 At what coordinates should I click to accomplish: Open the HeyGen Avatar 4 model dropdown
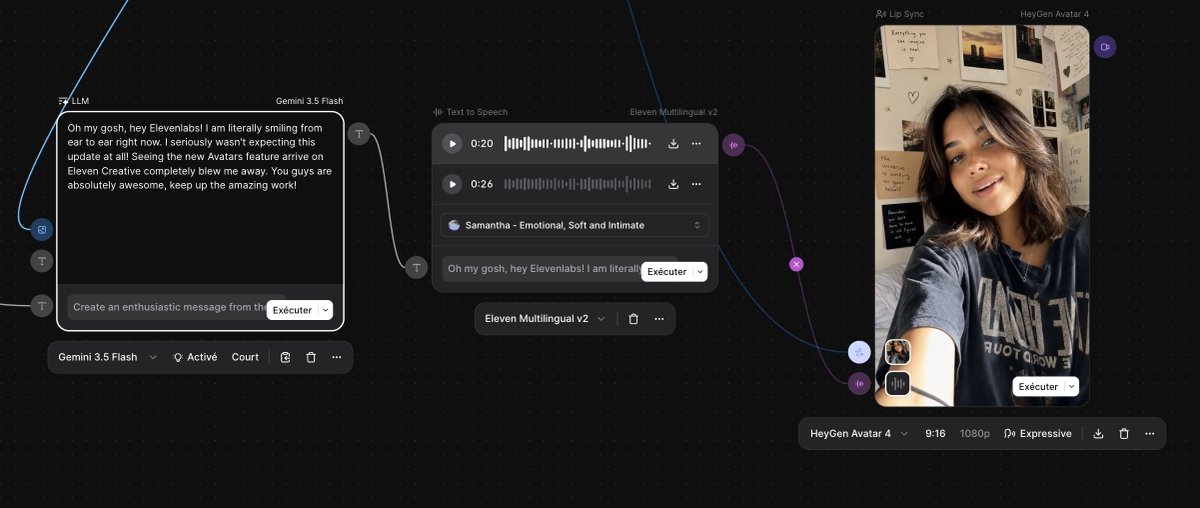click(860, 434)
